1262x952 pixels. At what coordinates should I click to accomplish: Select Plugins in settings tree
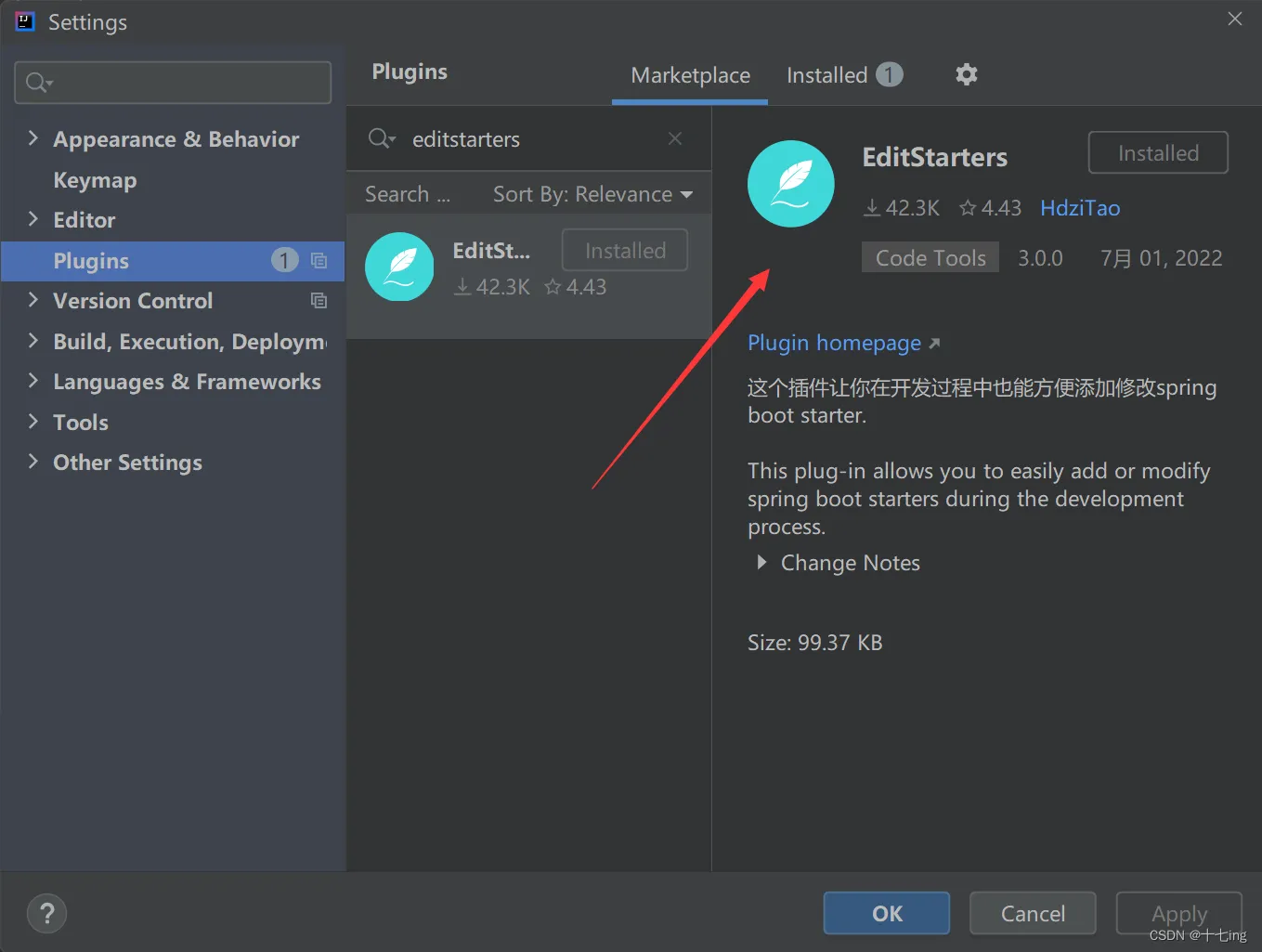click(x=173, y=261)
